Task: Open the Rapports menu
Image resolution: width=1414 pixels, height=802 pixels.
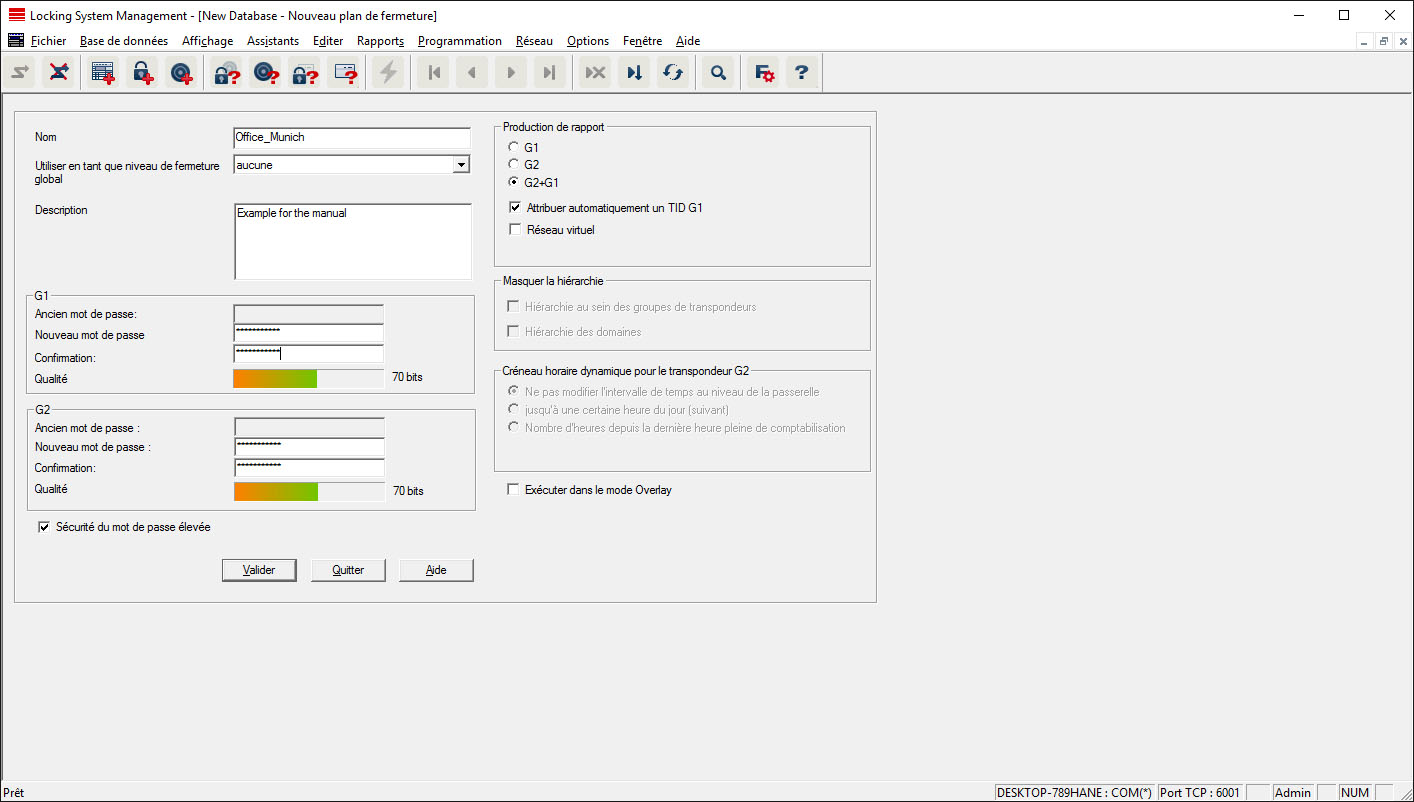Action: pyautogui.click(x=380, y=41)
